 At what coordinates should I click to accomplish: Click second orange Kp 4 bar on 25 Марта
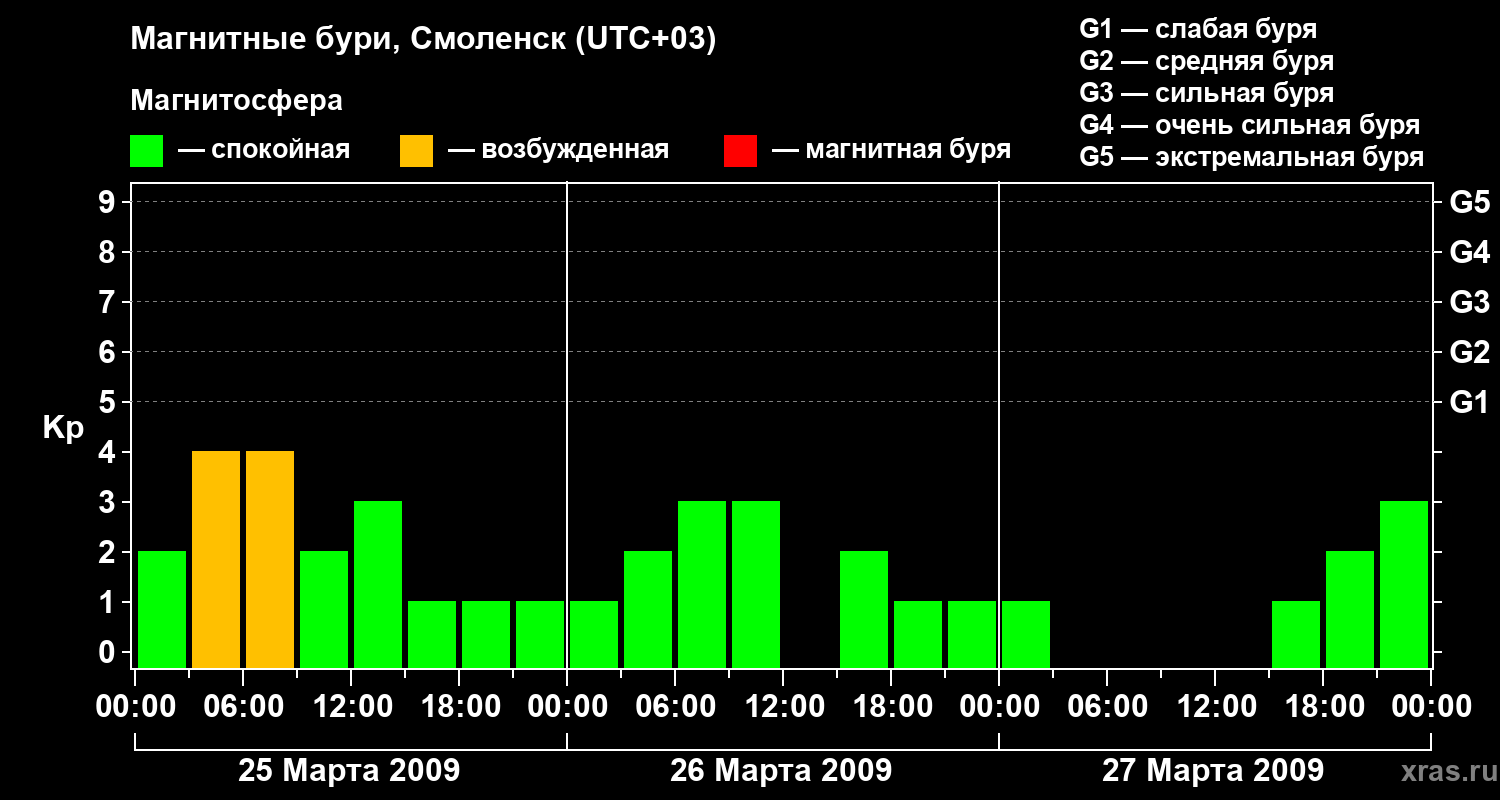tap(270, 559)
